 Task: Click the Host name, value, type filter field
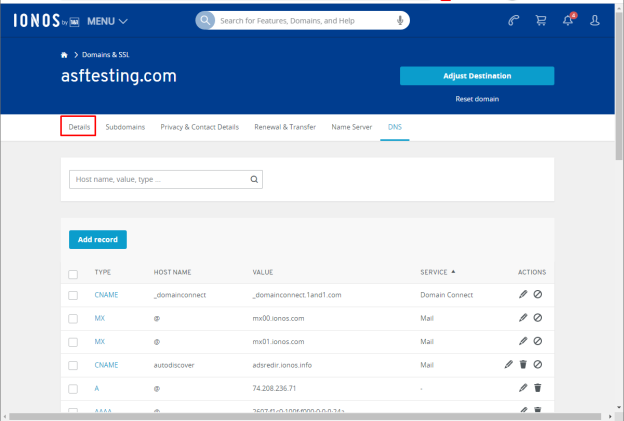point(166,179)
